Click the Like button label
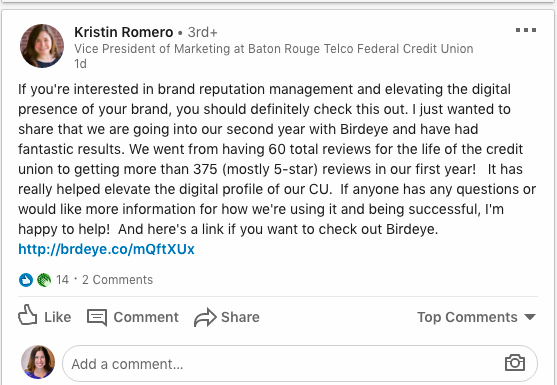The width and height of the screenshot is (557, 385). [x=58, y=317]
